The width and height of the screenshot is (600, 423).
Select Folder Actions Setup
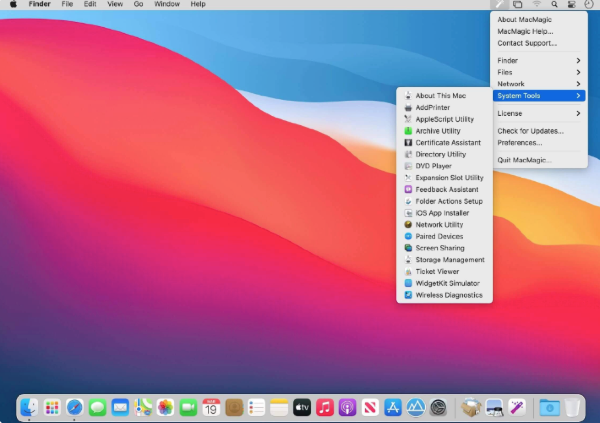tap(444, 201)
